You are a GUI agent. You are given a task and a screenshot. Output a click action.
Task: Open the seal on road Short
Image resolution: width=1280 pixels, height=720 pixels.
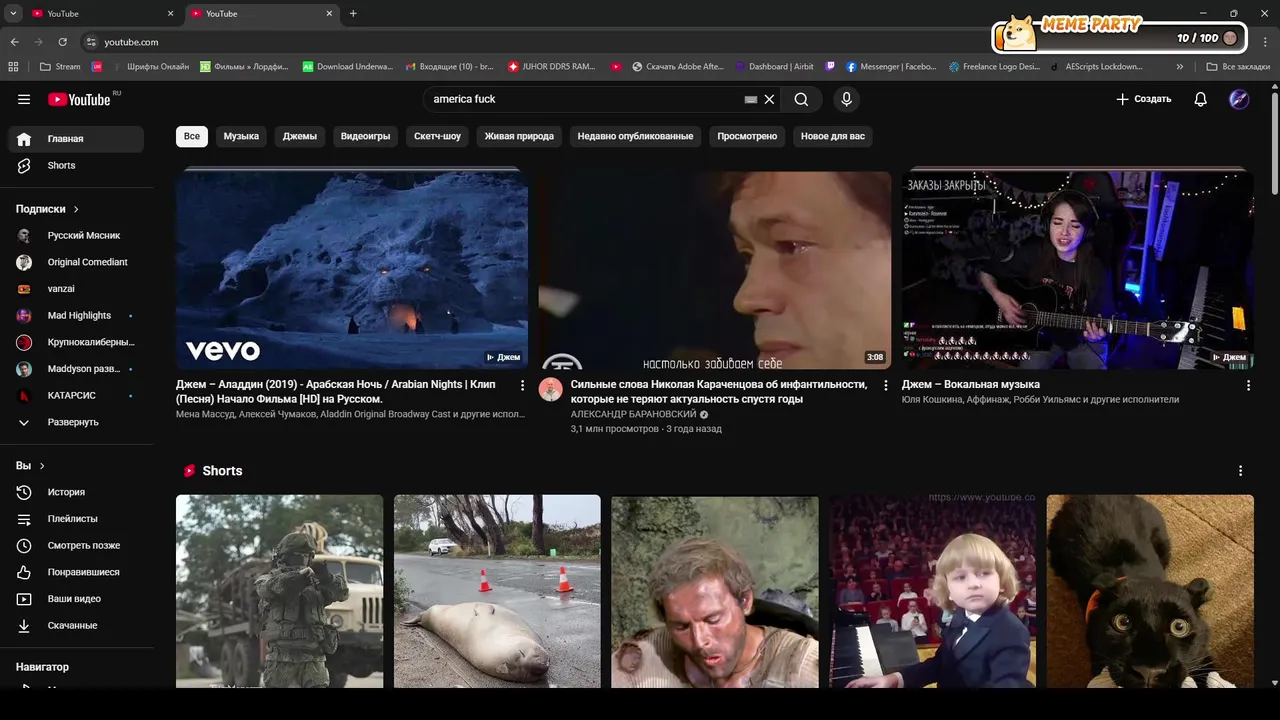tap(497, 591)
